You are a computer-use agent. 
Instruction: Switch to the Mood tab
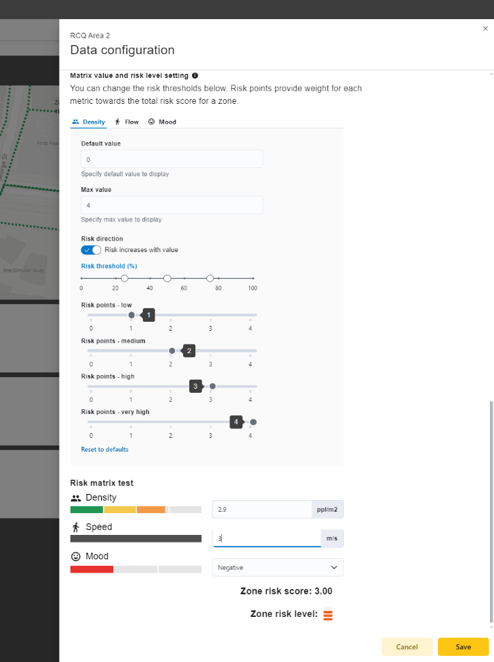coord(162,122)
